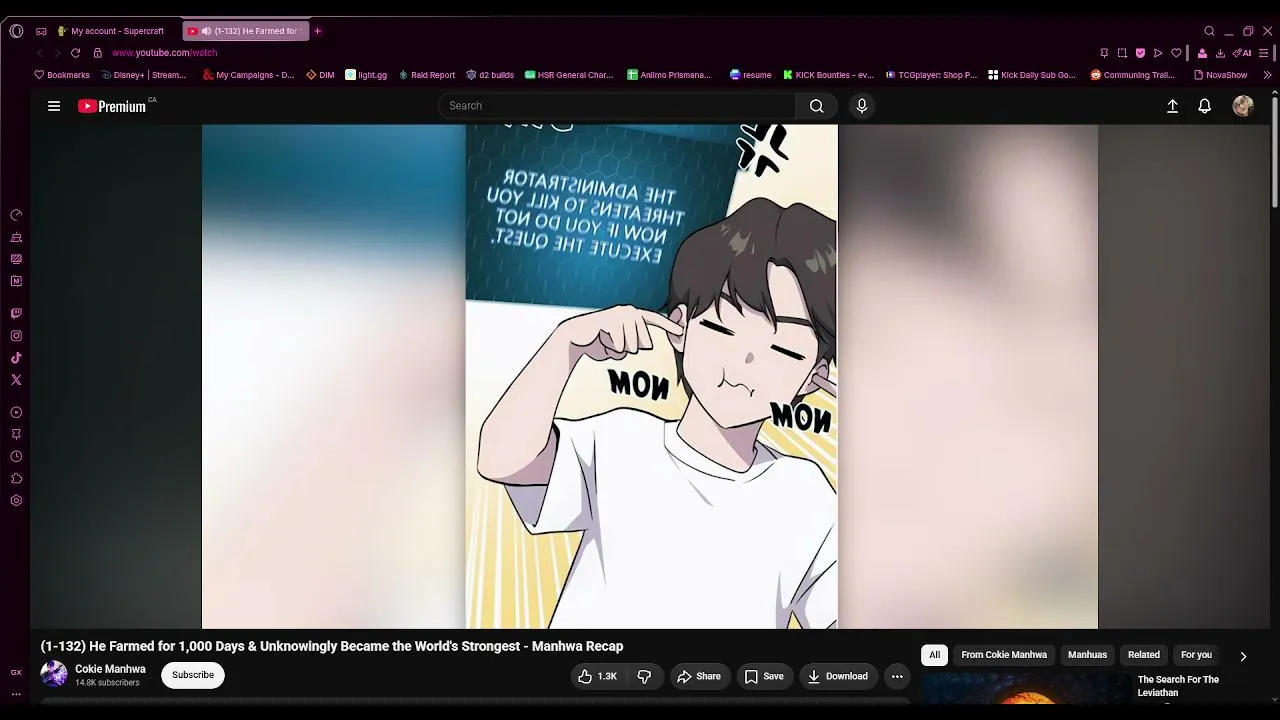Viewport: 1280px width, 720px height.
Task: Select the "Related" filter chip
Action: [x=1144, y=655]
